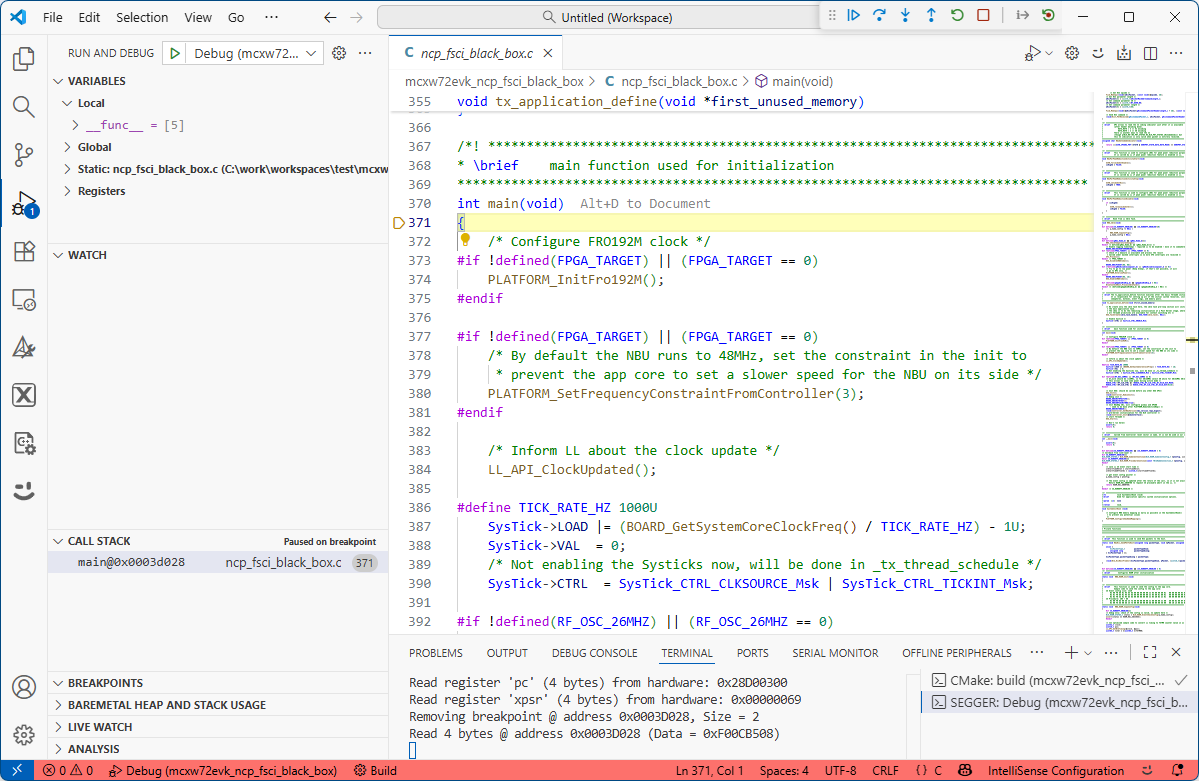Click the breakpoint marker on line 371

click(398, 222)
